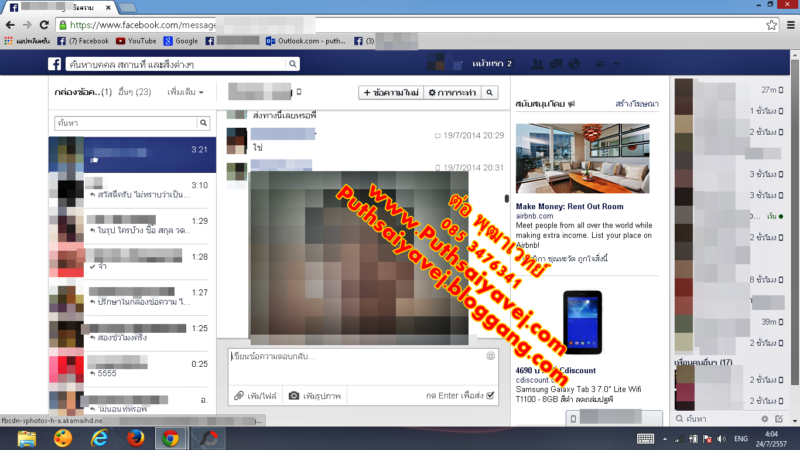Expand the เพิ่มเติม dropdown
Screen dimensions: 800x450
tap(185, 92)
